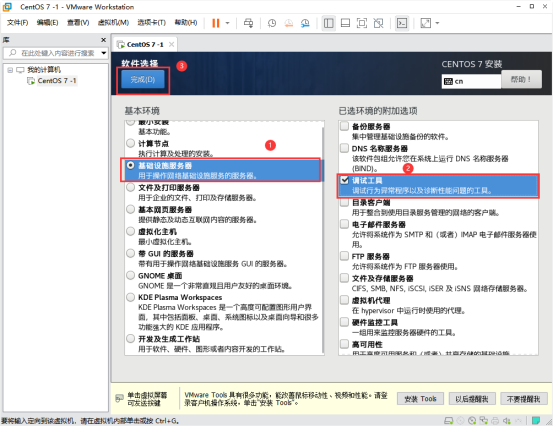This screenshot has width=554, height=427.
Task: Check the FTP 服务器 checkbox
Action: tap(344, 256)
